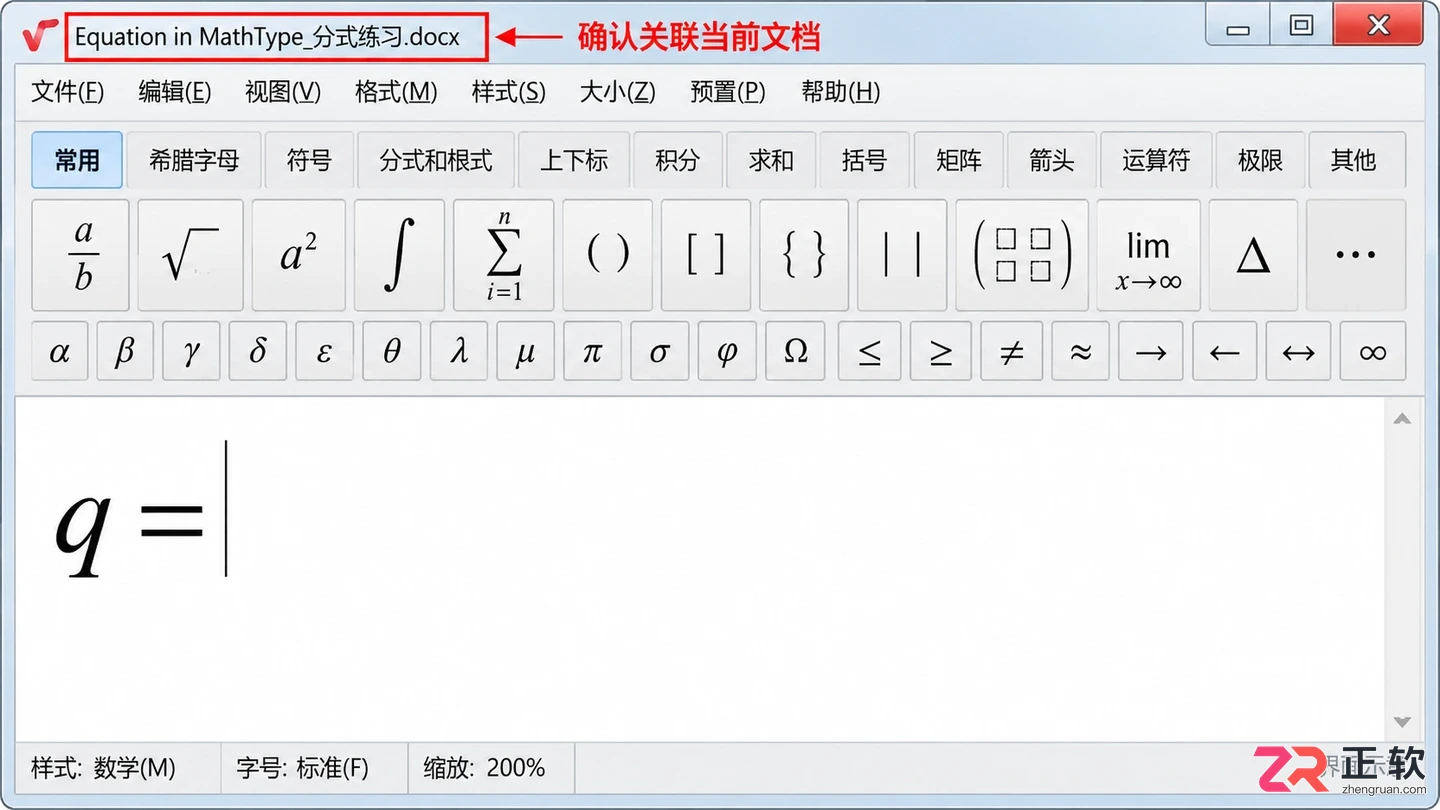Insert the summation sigma template
Viewport: 1440px width, 810px height.
503,255
